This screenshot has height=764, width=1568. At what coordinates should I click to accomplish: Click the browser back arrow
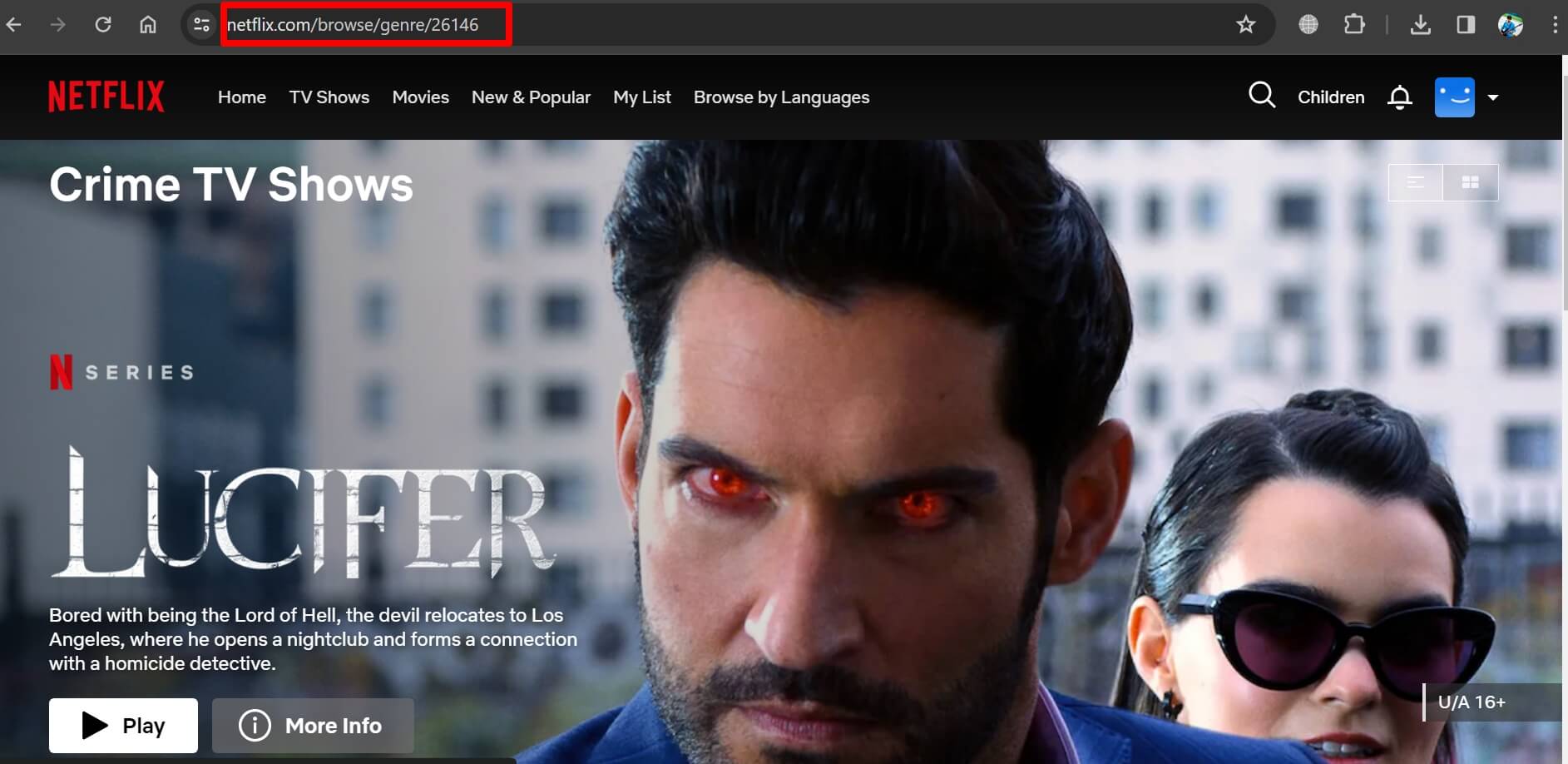14,25
